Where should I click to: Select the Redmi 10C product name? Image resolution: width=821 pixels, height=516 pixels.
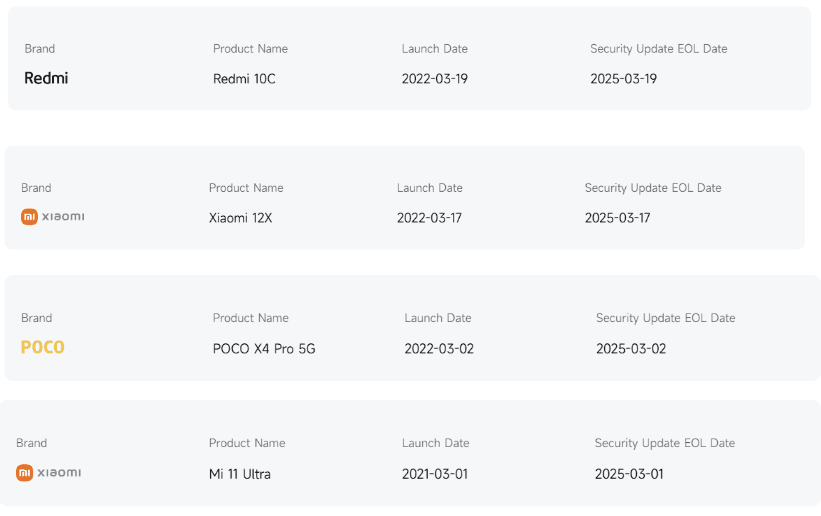[244, 79]
